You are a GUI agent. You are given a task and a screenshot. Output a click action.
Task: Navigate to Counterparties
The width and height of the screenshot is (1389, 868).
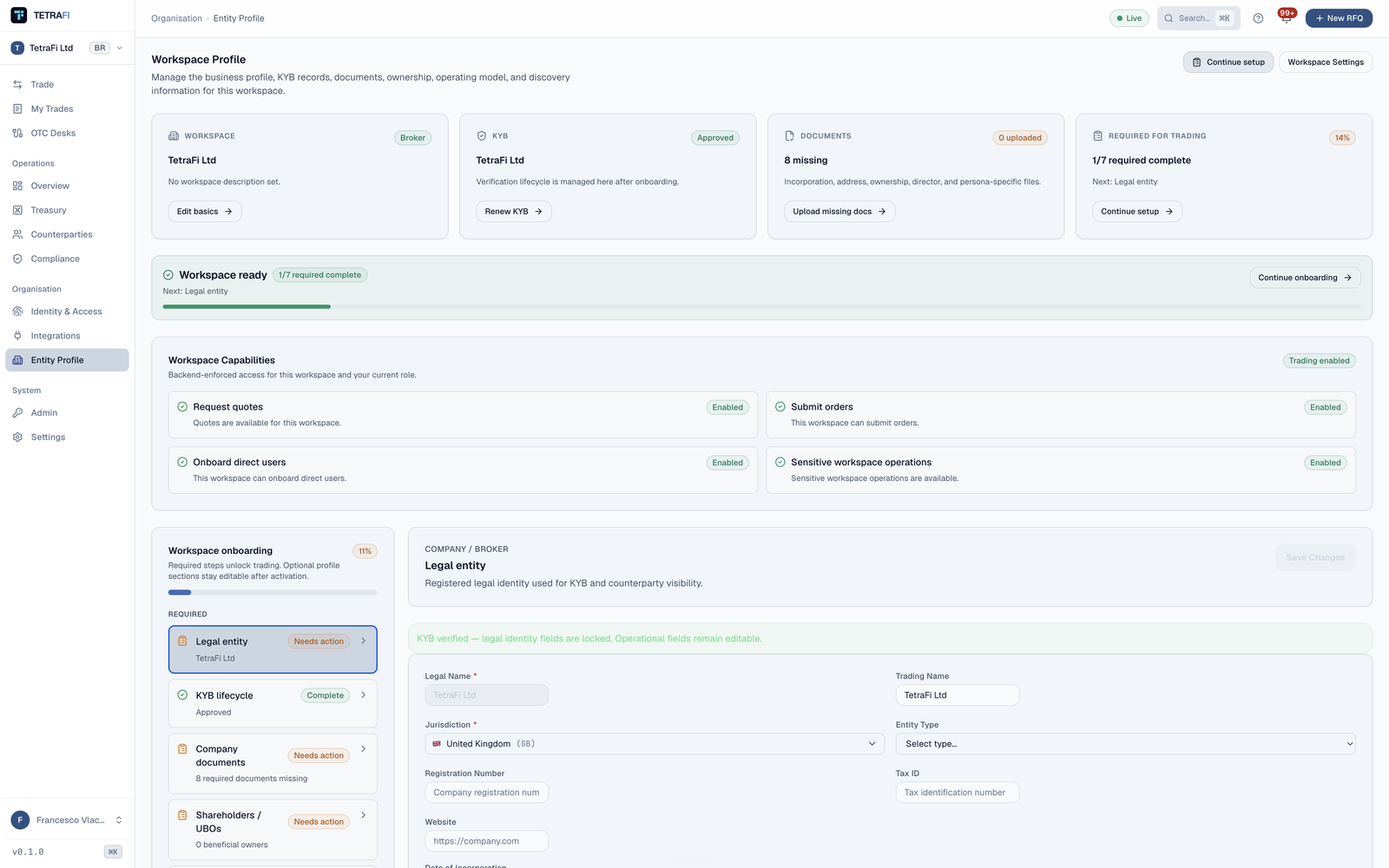point(67,234)
